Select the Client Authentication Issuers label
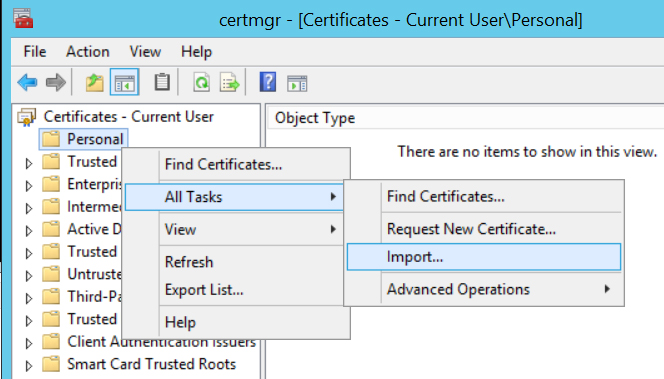This screenshot has height=379, width=664. (161, 341)
